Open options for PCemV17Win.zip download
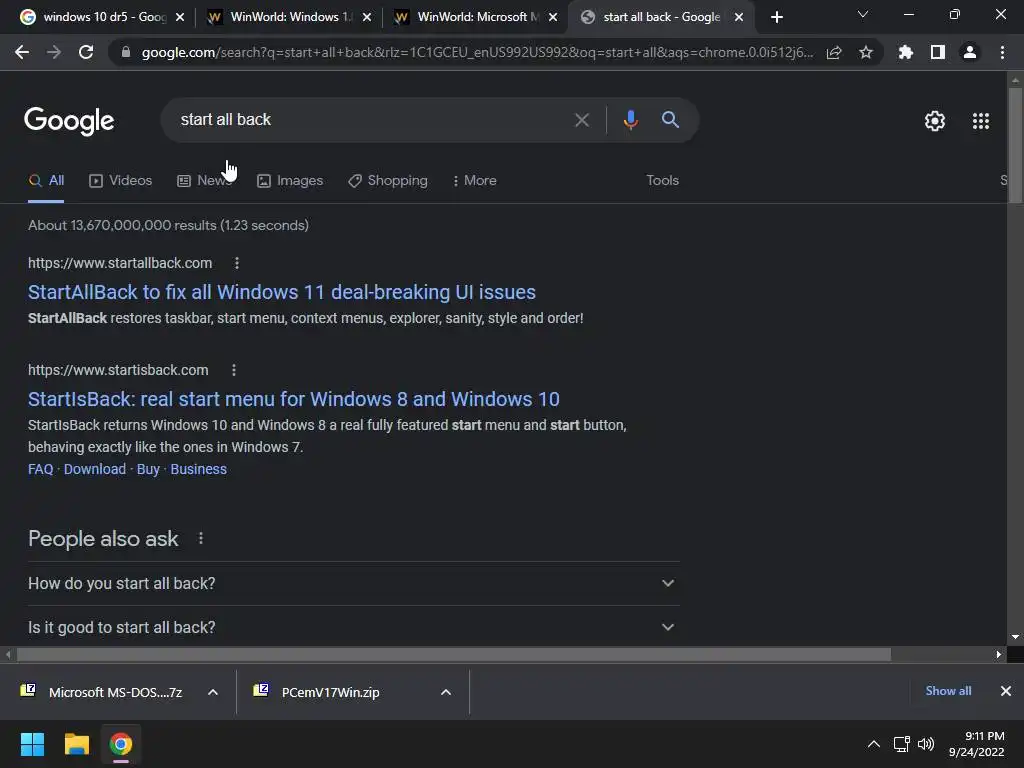This screenshot has width=1024, height=768. [446, 692]
